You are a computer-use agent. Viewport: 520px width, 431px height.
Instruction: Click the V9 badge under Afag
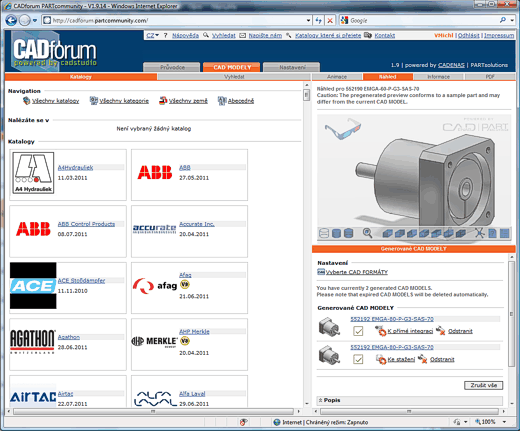185,285
